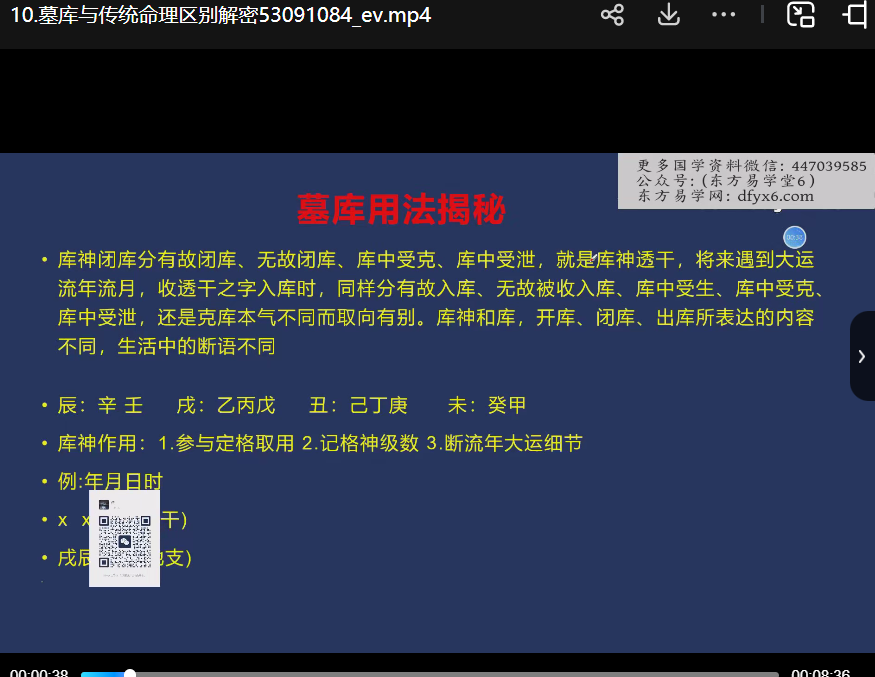Click the pin window icon at top right

(x=855, y=15)
